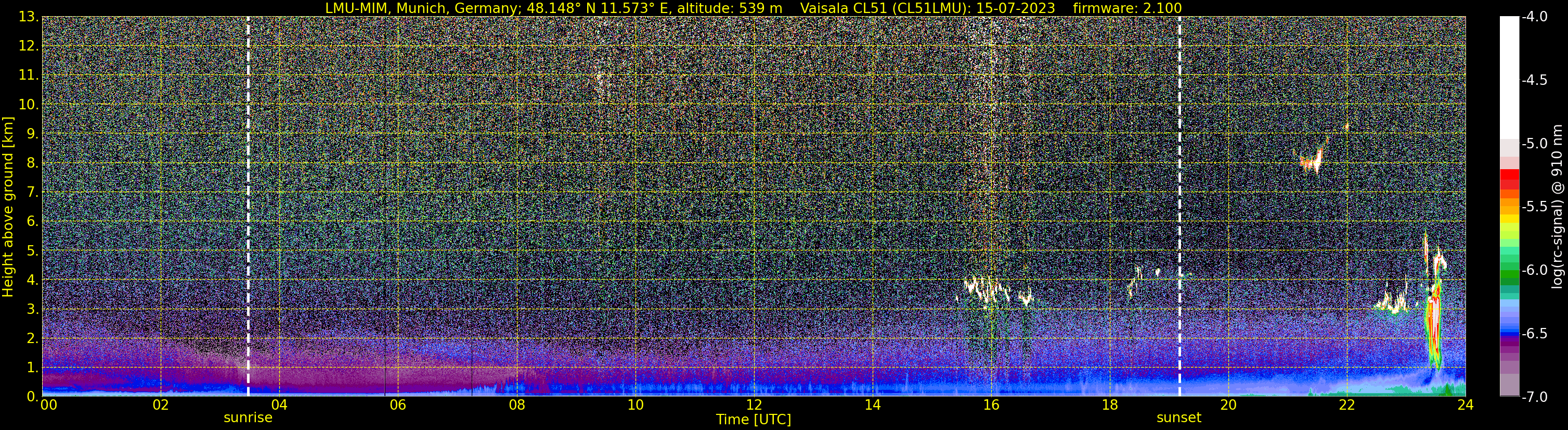
Task: Click the "-6.0" colorbar tick label
Action: pyautogui.click(x=1534, y=270)
